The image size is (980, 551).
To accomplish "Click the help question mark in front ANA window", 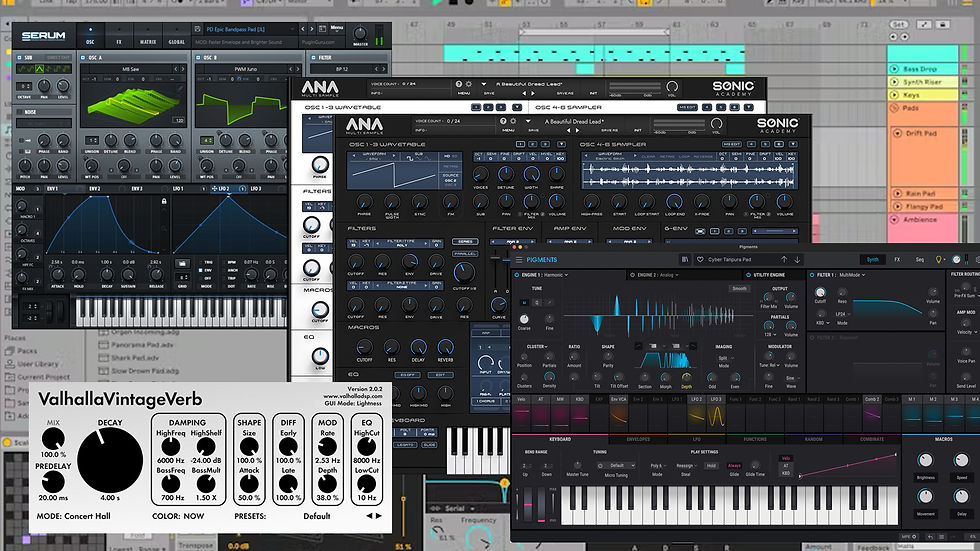I will coord(503,121).
